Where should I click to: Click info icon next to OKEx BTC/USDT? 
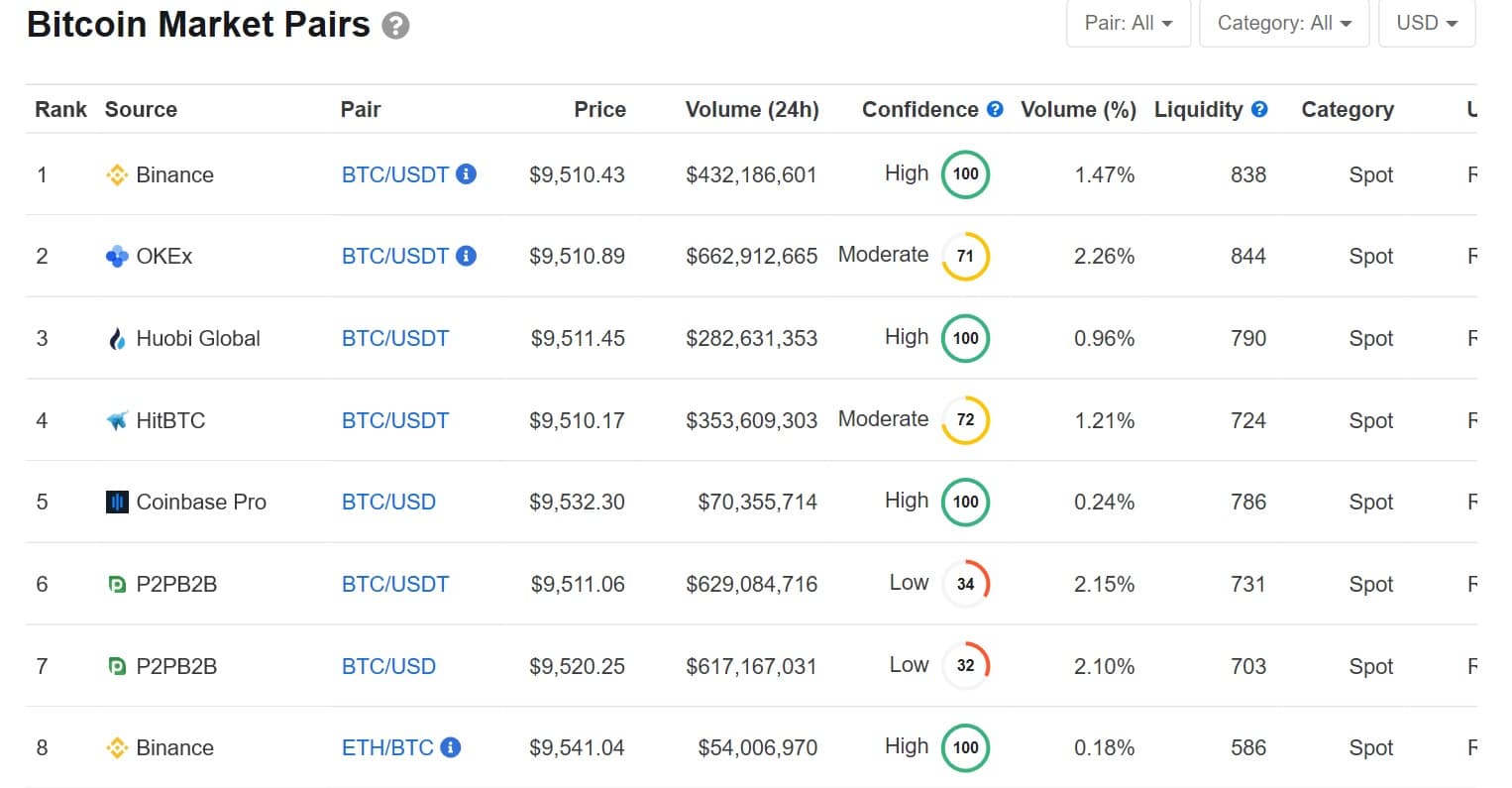point(467,256)
